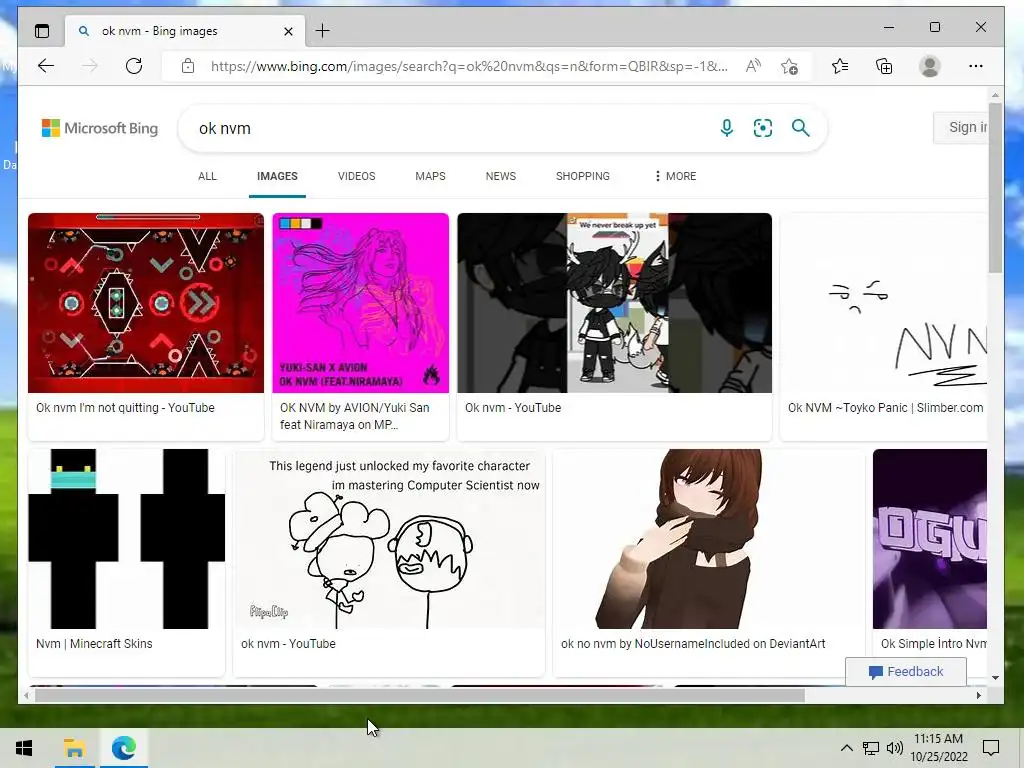Open 'Ok Simple İntro Nvm' caption link
Viewport: 1024px width, 768px height.
pyautogui.click(x=934, y=643)
